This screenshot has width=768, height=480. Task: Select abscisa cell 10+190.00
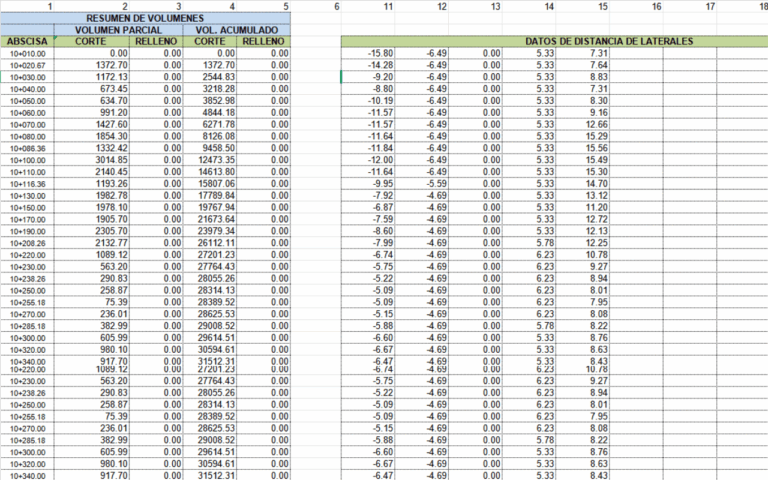(x=27, y=231)
